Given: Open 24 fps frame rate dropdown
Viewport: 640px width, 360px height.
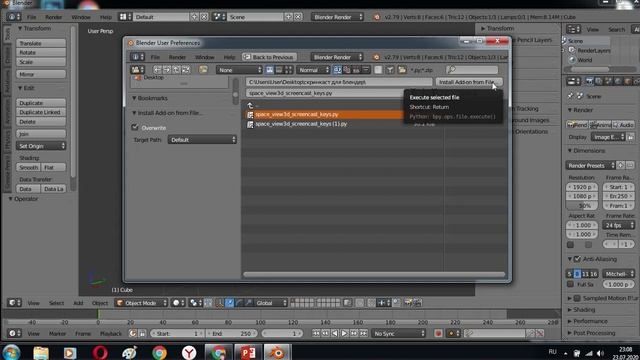Looking at the screenshot, I should point(618,225).
